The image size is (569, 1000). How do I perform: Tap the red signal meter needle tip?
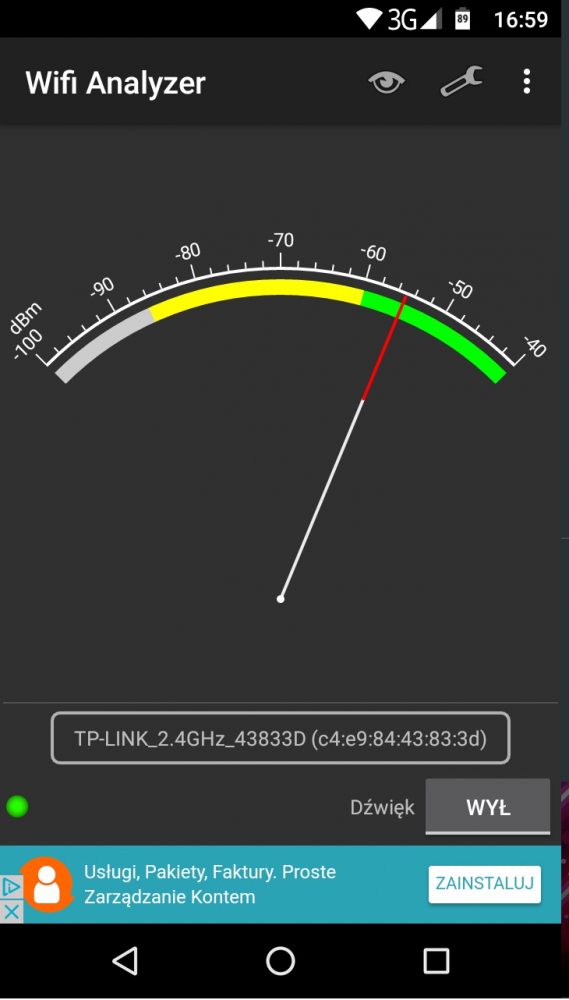tap(403, 299)
